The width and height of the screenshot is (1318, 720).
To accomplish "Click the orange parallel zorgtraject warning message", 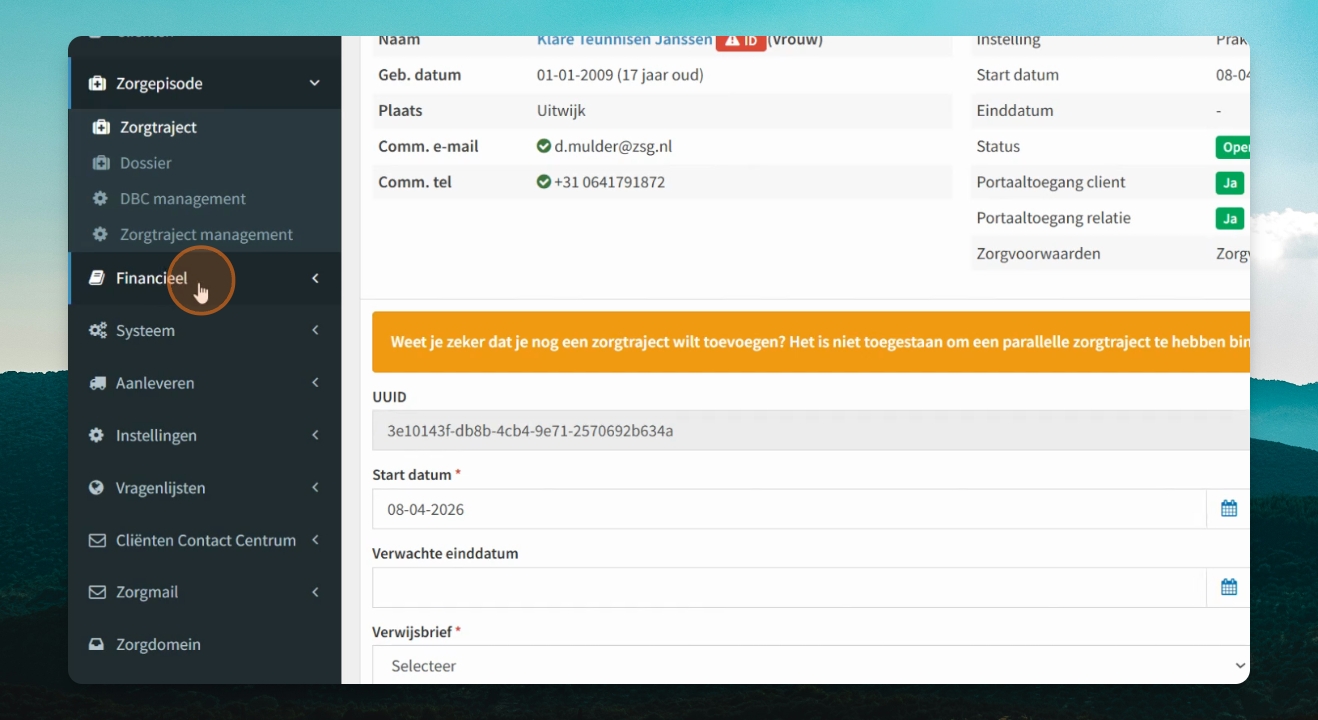I will pyautogui.click(x=811, y=342).
